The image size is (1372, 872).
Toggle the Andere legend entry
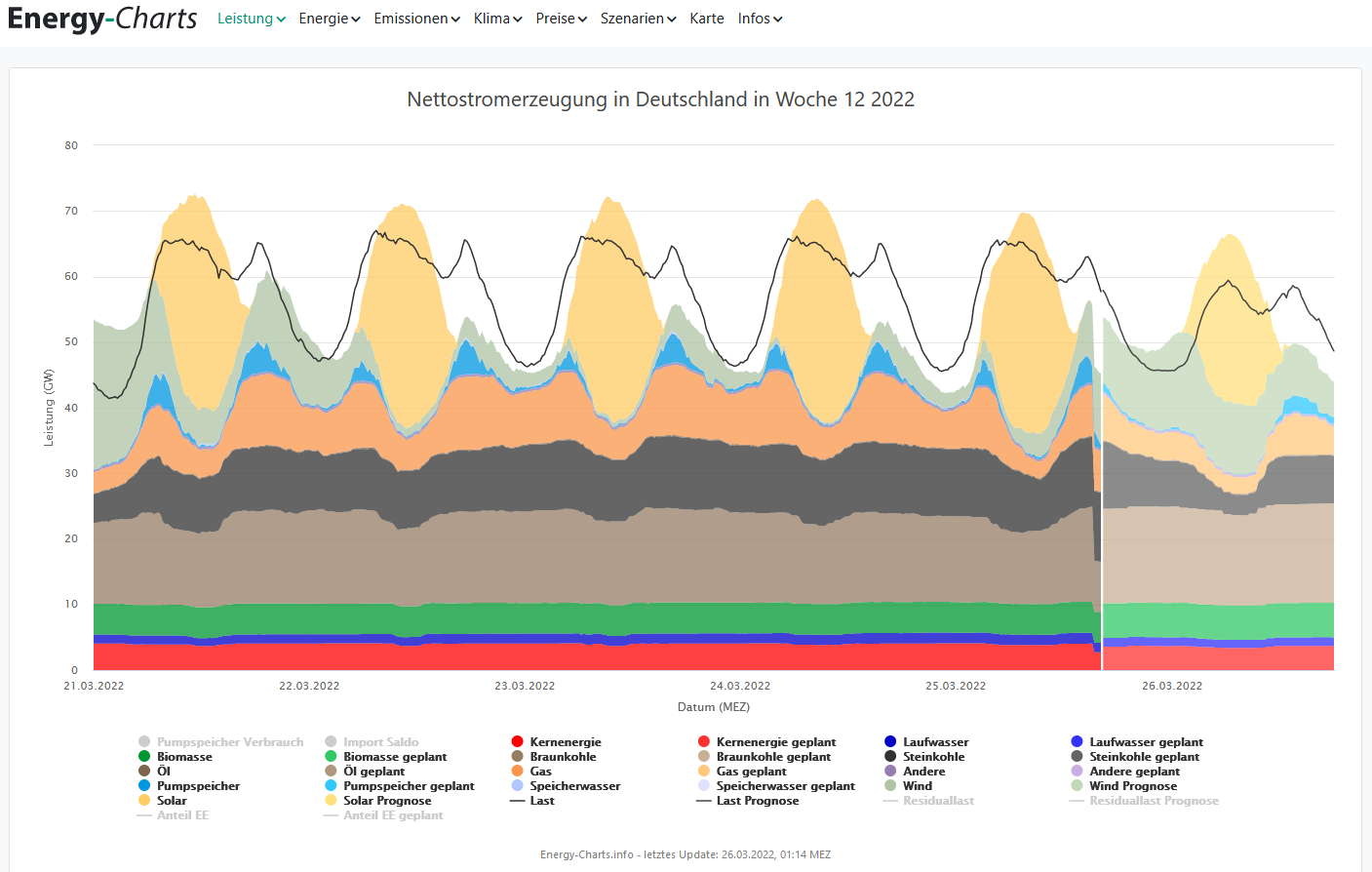915,772
